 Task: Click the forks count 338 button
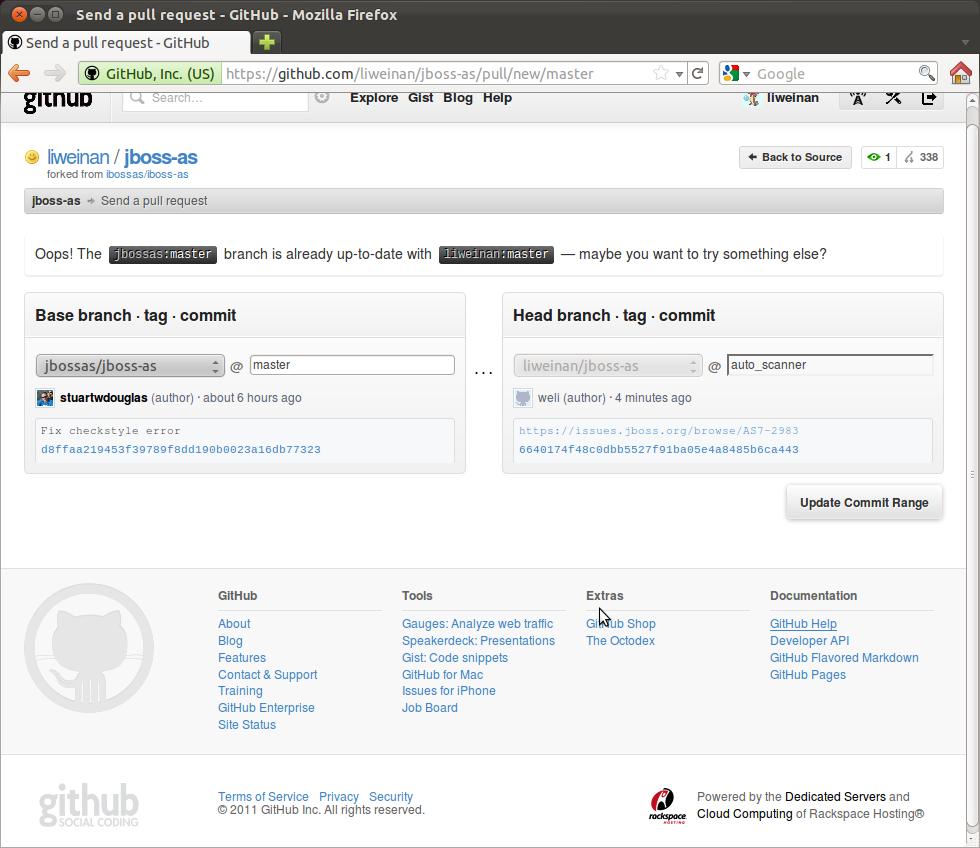(x=921, y=157)
